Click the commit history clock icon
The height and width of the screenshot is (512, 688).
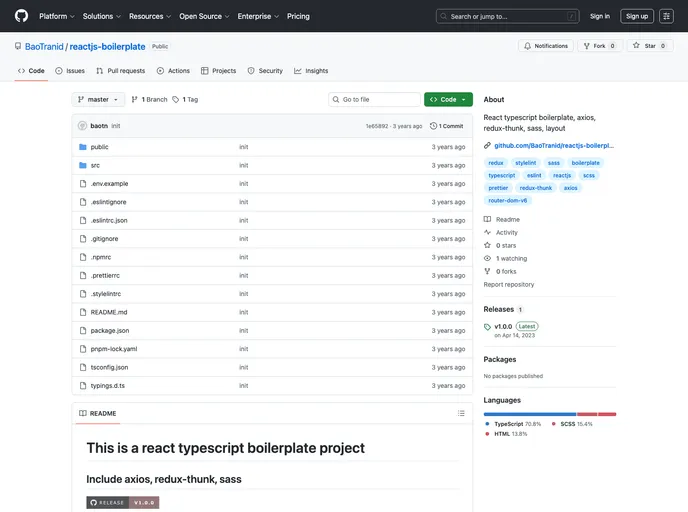[434, 126]
